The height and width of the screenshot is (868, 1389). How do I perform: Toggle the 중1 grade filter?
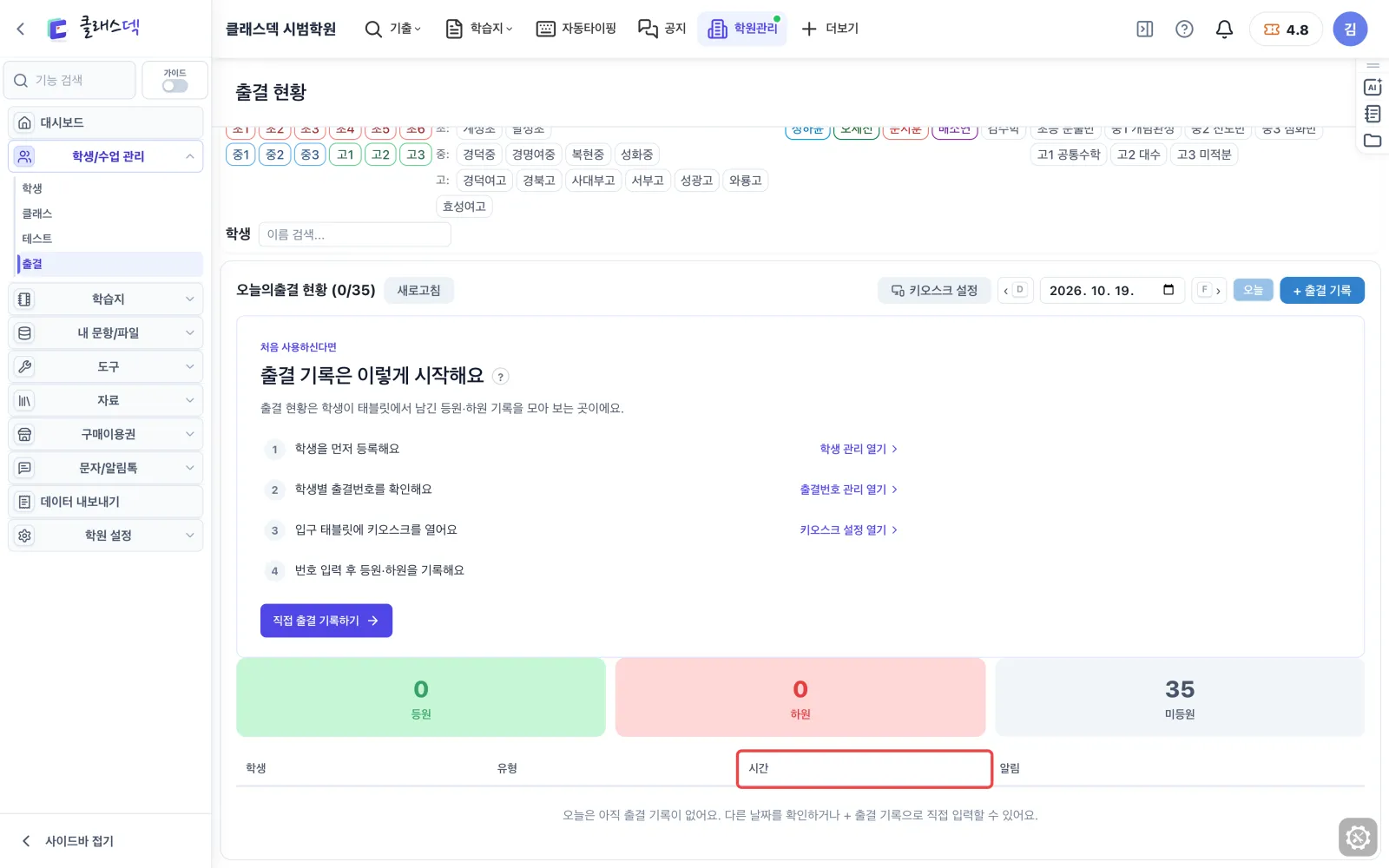(241, 155)
